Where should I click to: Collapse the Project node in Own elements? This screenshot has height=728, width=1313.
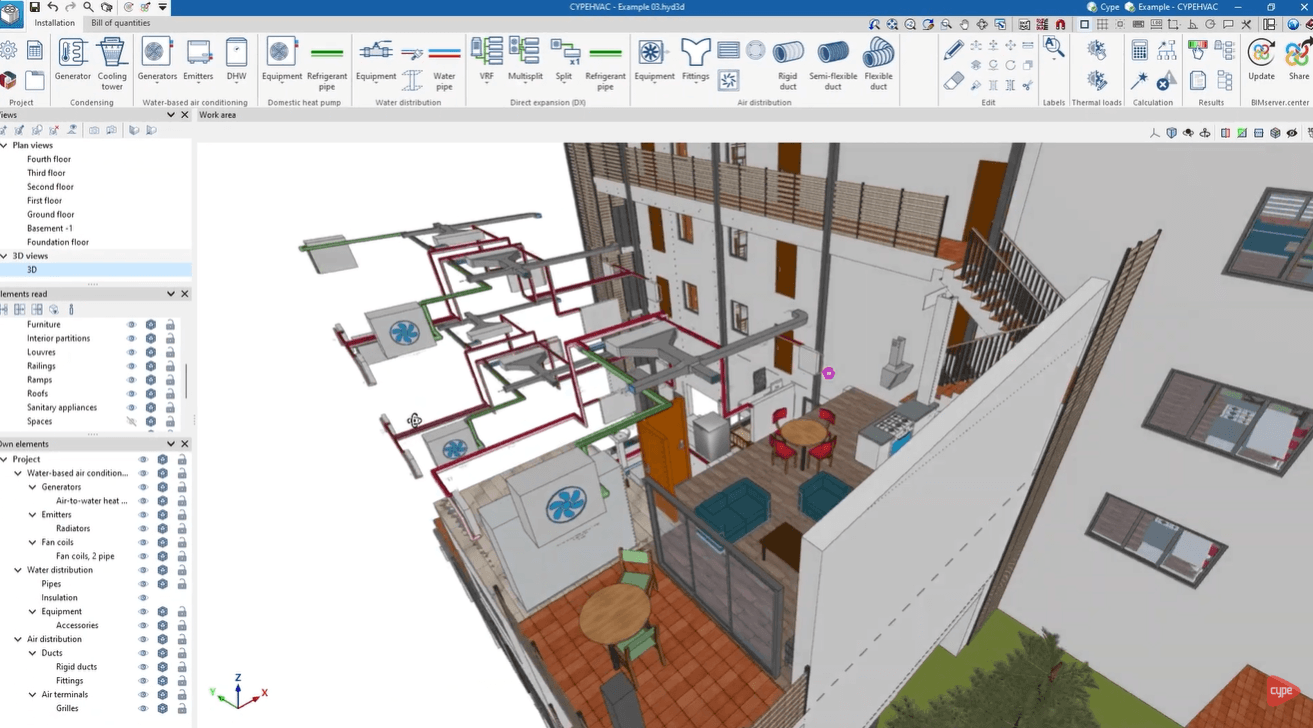[4, 460]
